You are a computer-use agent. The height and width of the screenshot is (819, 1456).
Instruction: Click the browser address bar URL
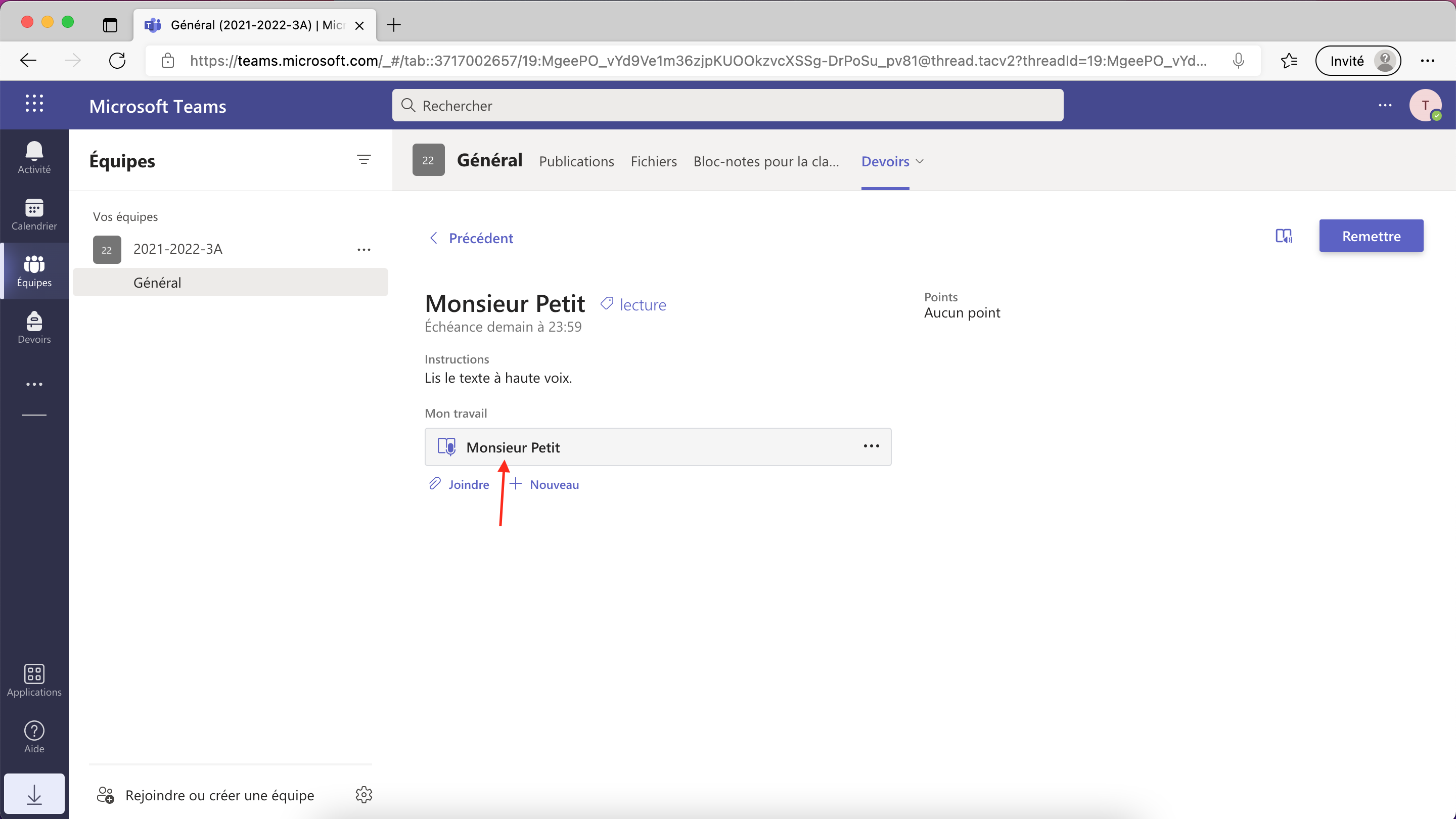click(698, 61)
